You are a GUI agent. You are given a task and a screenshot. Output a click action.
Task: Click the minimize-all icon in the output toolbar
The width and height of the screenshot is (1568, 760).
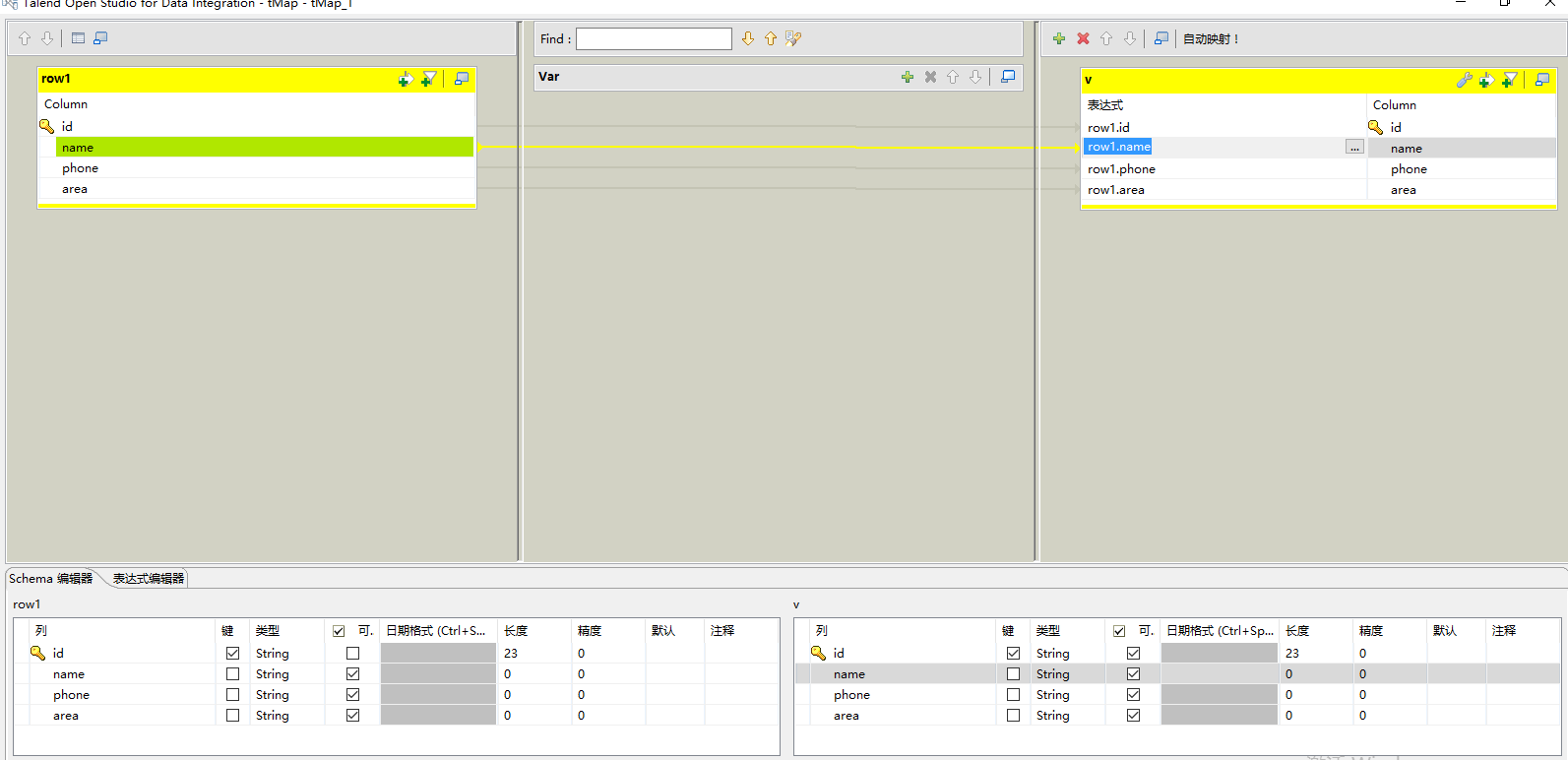point(1161,38)
